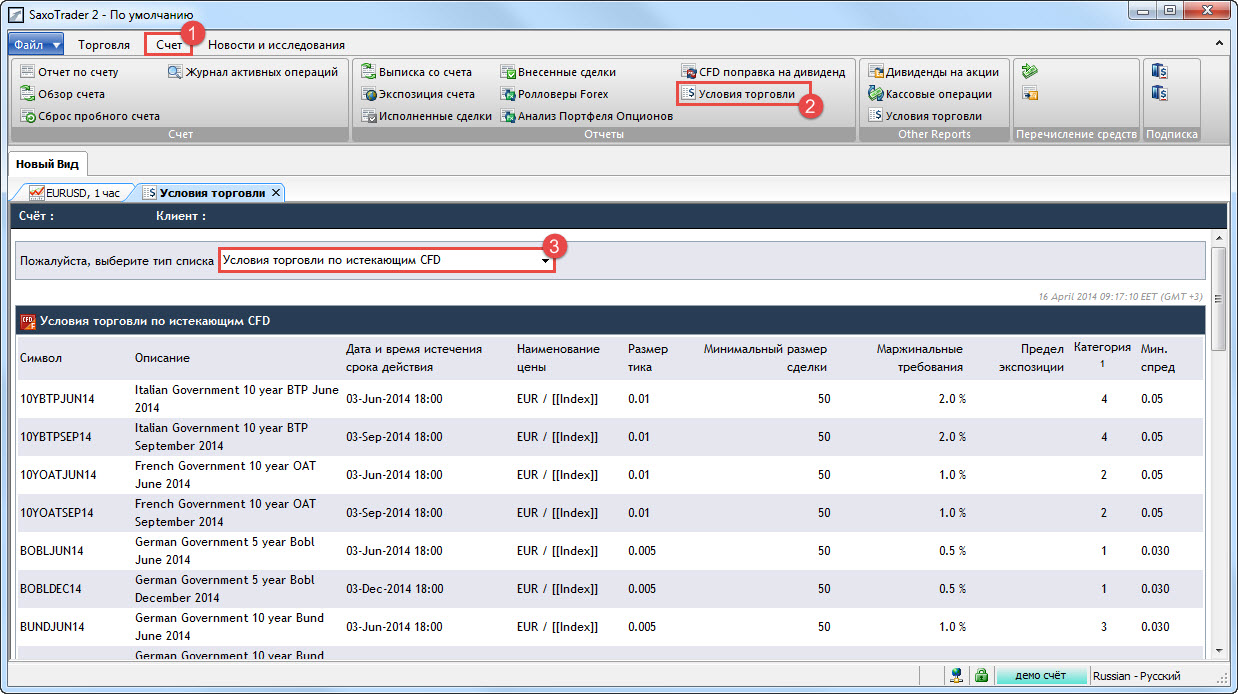Click the SaxoTrader title bar app icon
This screenshot has width=1238, height=694.
(x=15, y=13)
